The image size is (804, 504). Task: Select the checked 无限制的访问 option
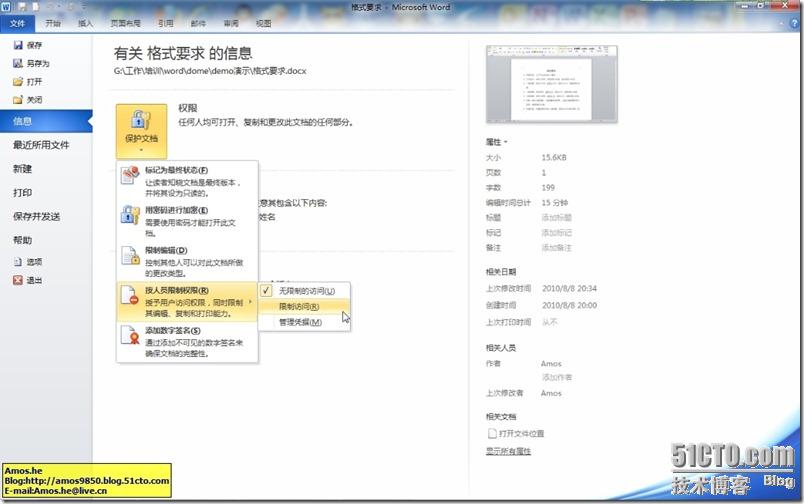[x=305, y=291]
